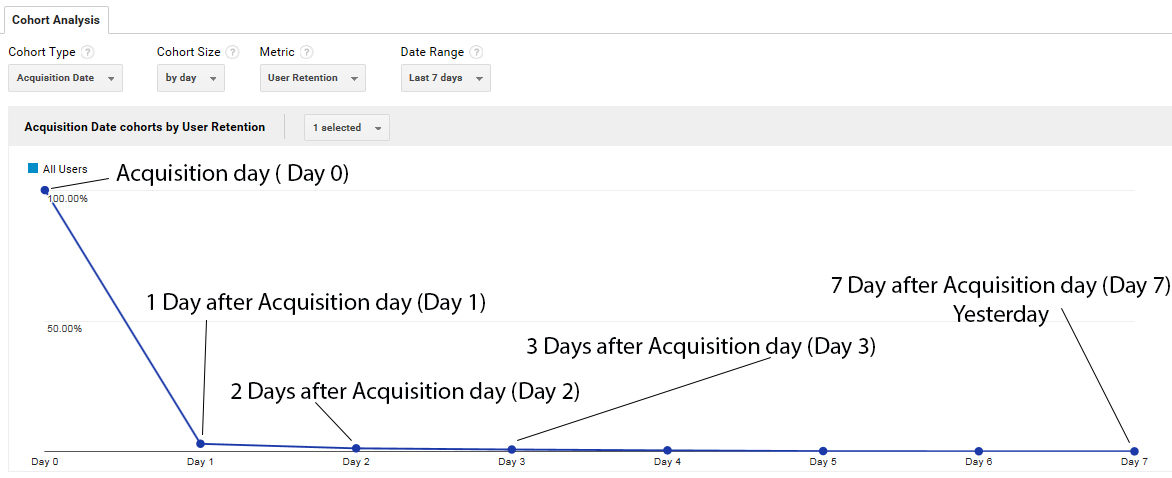Screen dimensions: 1172x478
Task: Open the Last 7 days date range dropdown
Action: (445, 78)
